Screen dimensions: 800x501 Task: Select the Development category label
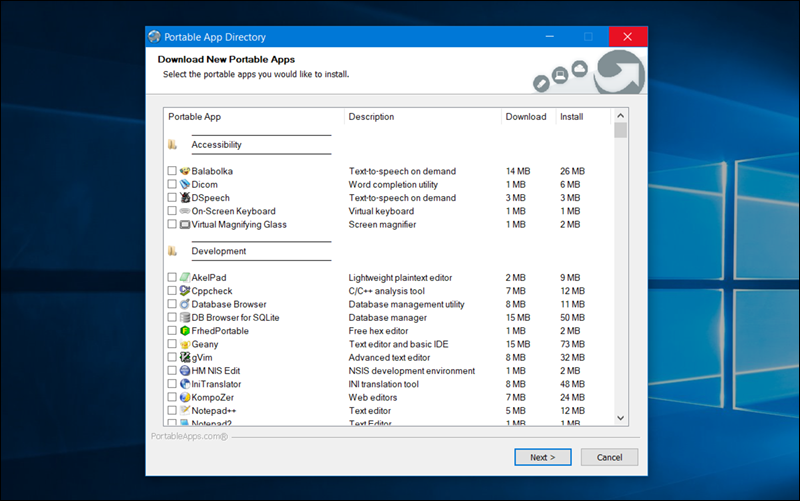tap(218, 251)
